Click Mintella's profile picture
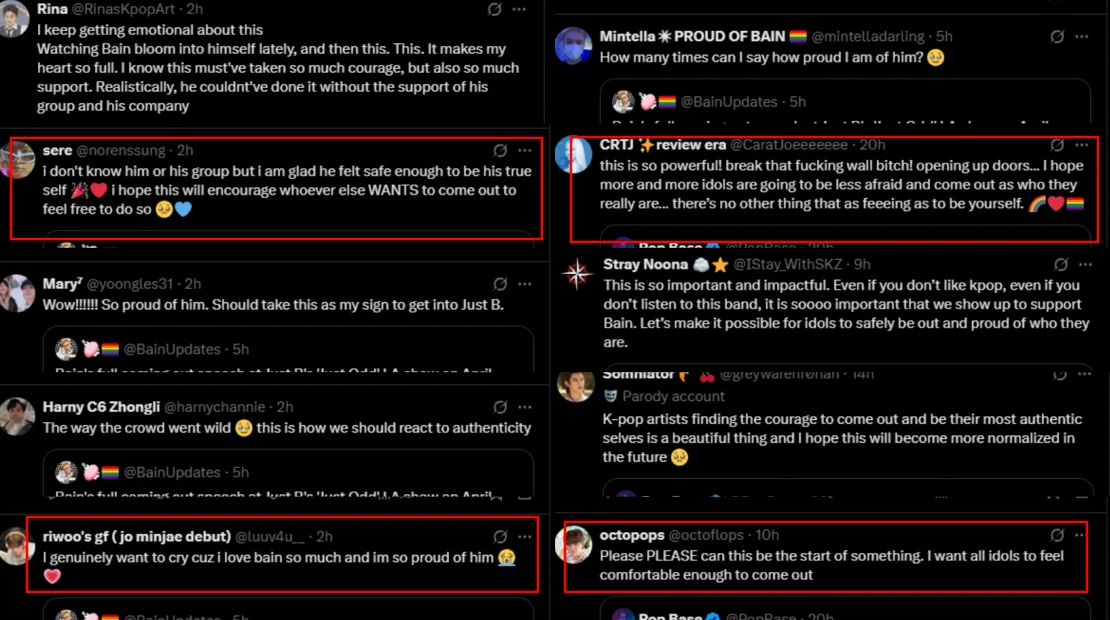This screenshot has width=1110, height=620. click(574, 47)
